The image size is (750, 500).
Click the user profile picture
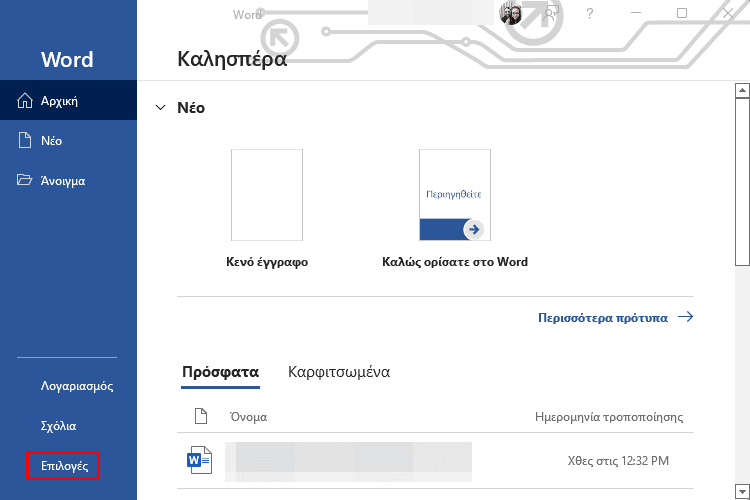pos(510,13)
